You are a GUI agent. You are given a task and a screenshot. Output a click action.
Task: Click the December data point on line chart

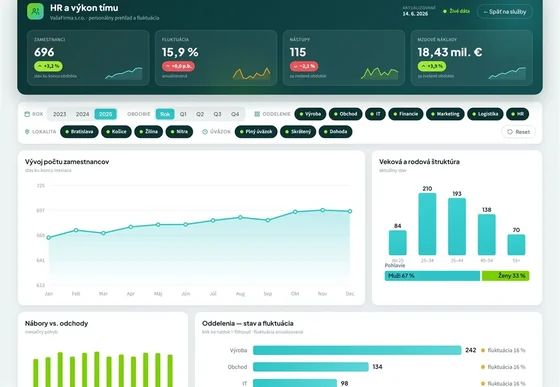click(x=350, y=211)
